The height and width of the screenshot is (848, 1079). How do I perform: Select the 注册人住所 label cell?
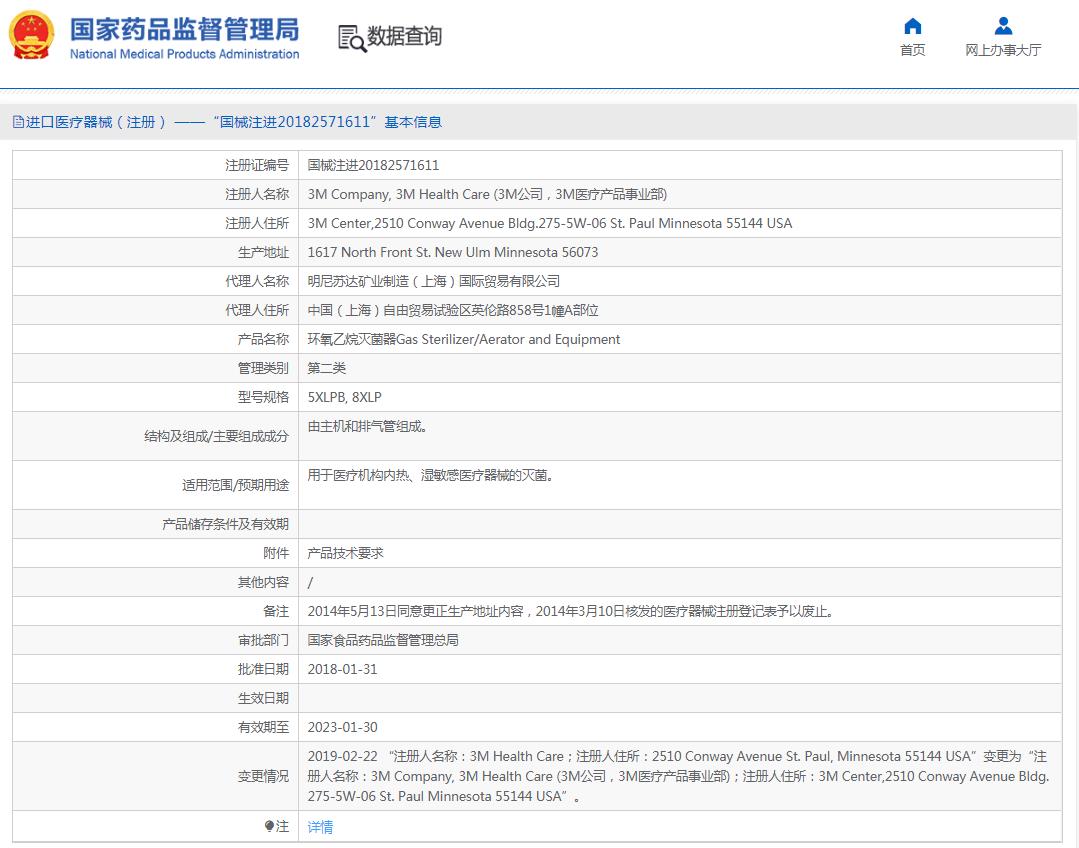click(x=156, y=223)
